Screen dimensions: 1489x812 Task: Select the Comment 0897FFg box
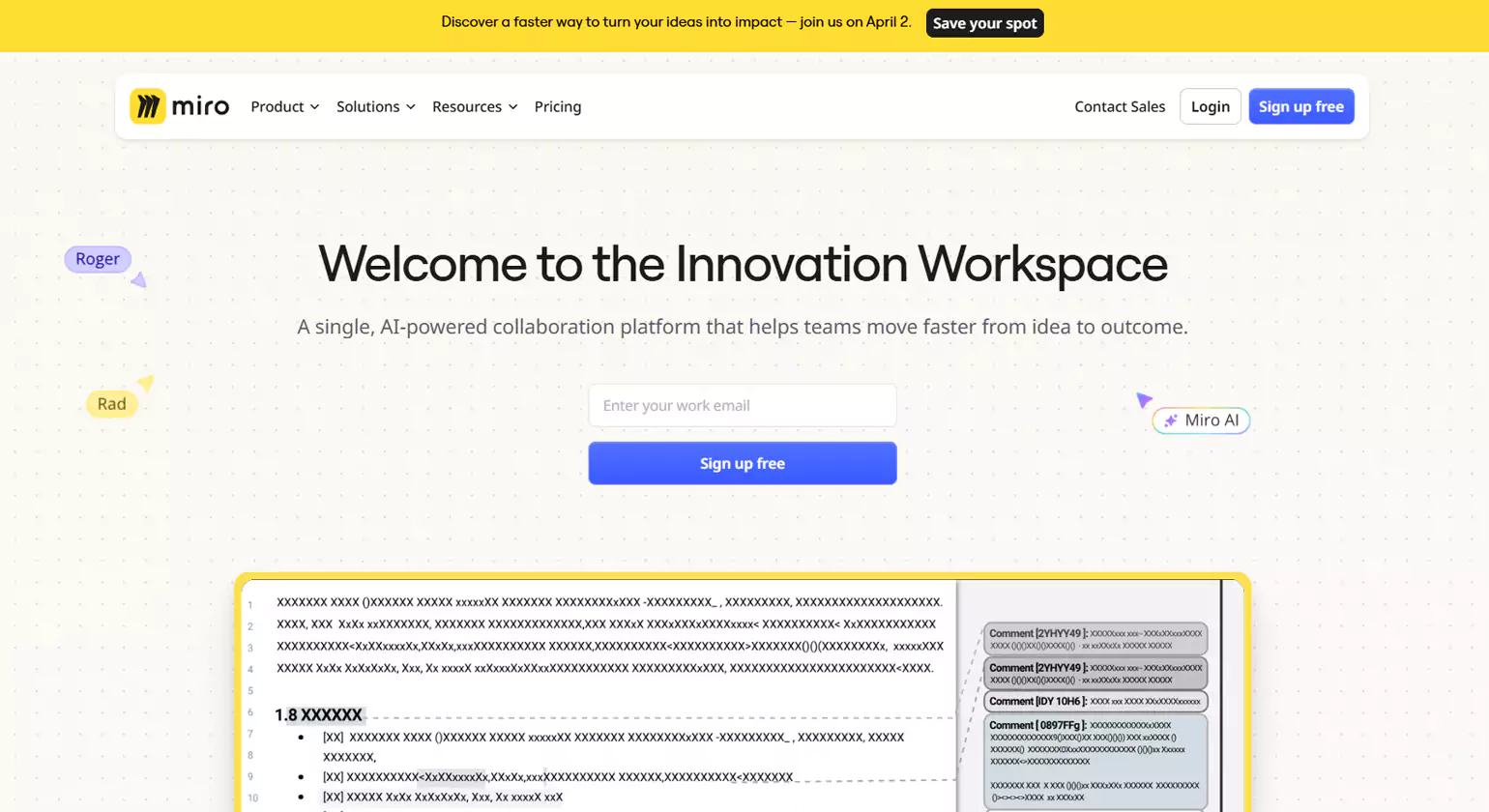click(1095, 760)
